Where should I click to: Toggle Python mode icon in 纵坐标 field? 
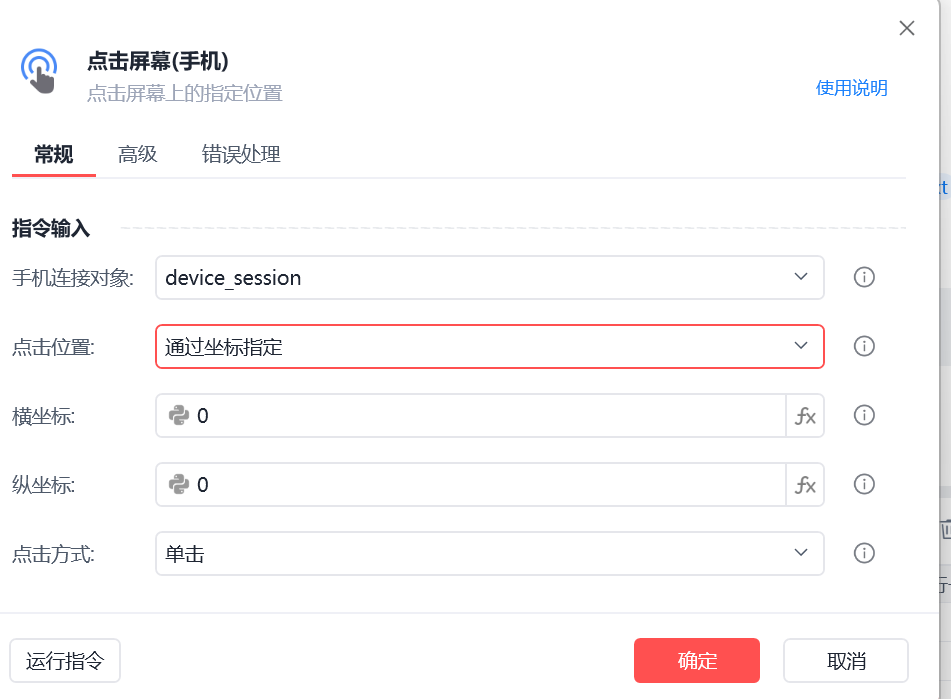click(178, 484)
